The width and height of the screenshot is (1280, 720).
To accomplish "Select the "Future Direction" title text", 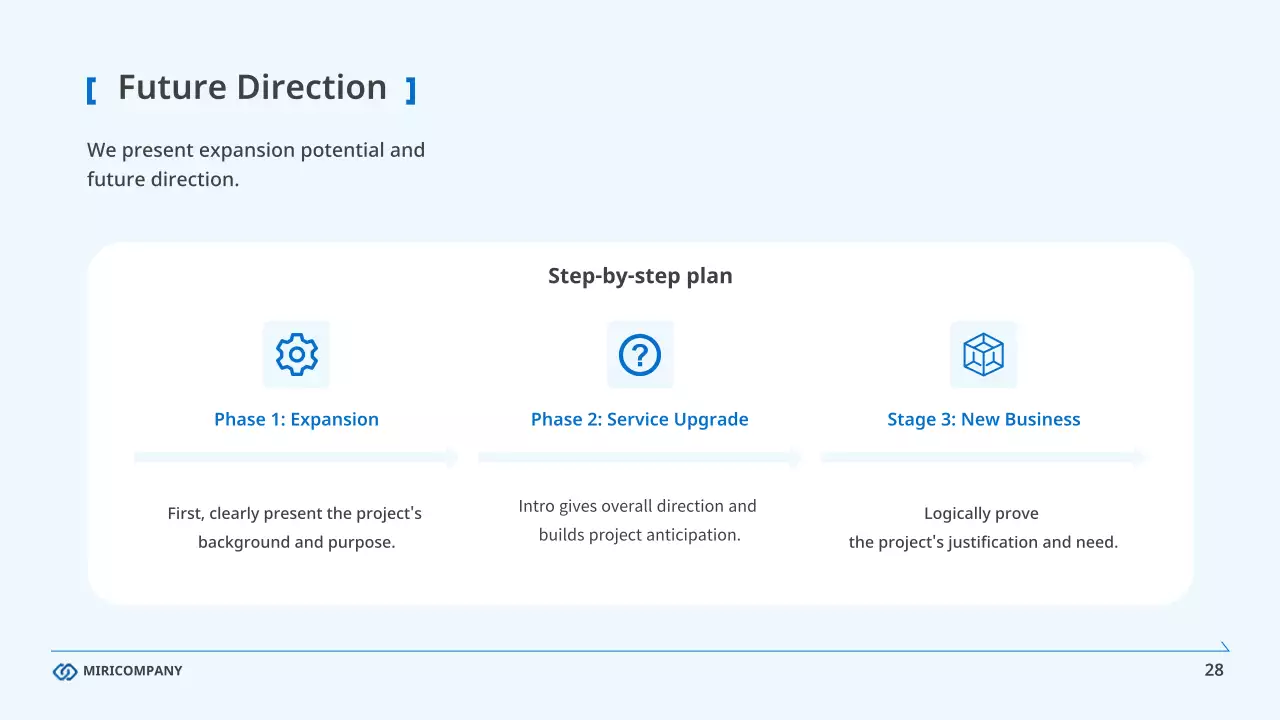I will [x=252, y=88].
